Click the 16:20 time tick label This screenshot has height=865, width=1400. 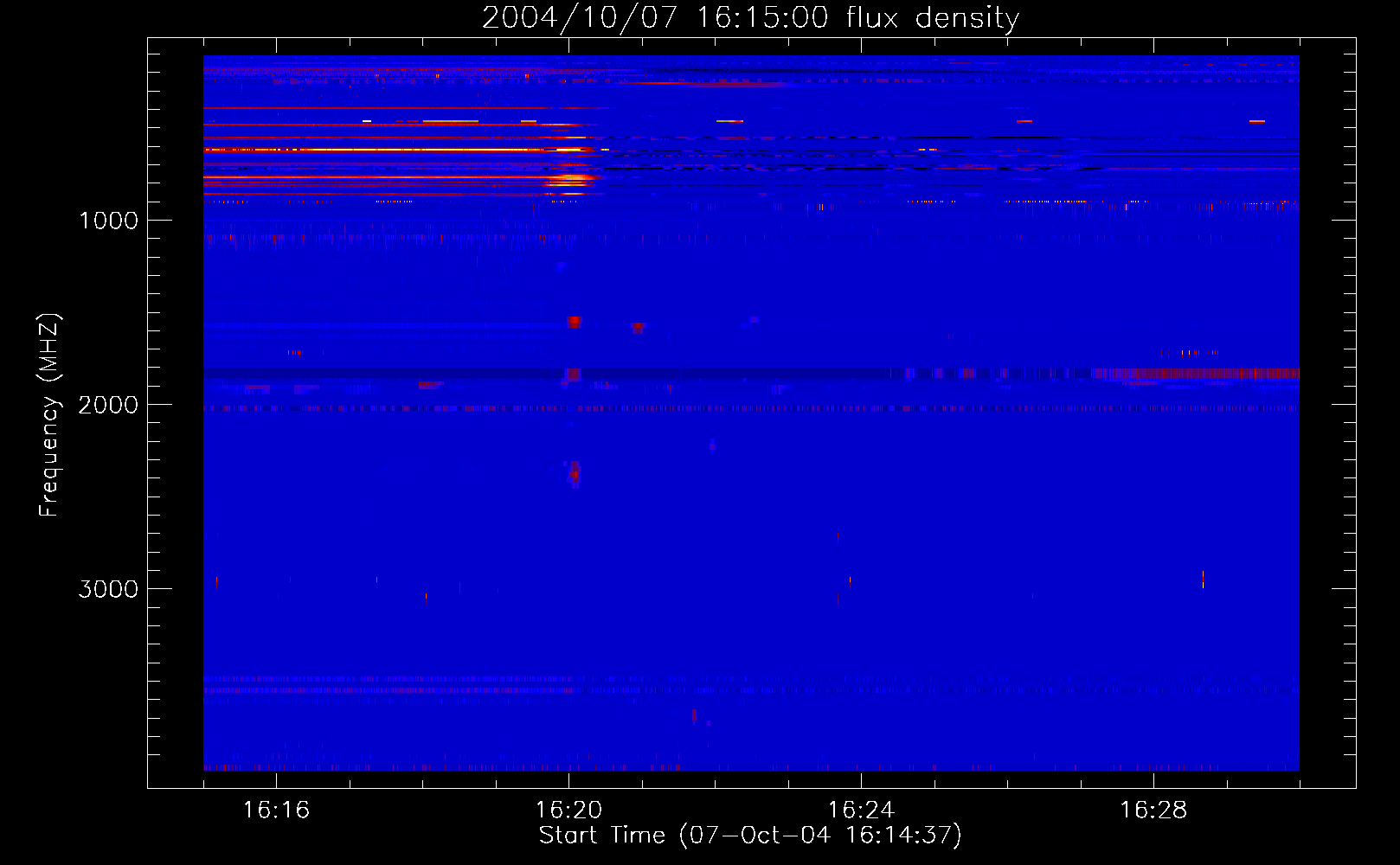pos(568,811)
